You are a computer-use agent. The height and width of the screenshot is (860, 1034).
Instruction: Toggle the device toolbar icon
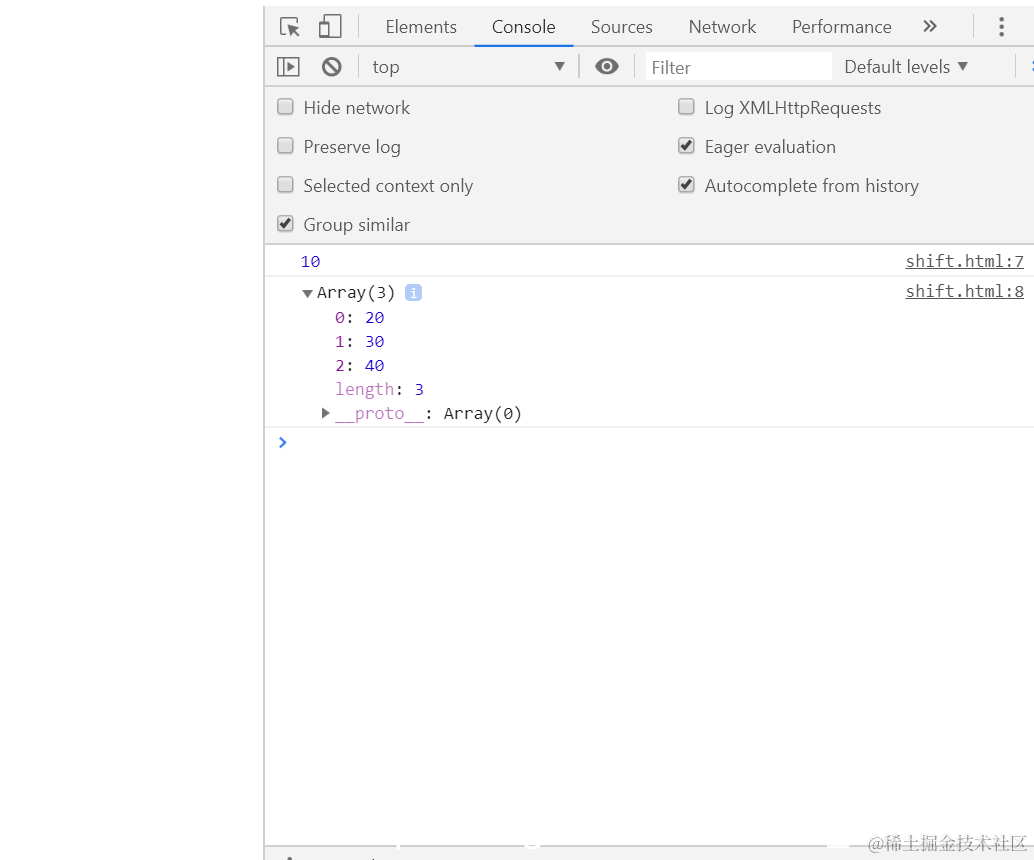click(330, 26)
